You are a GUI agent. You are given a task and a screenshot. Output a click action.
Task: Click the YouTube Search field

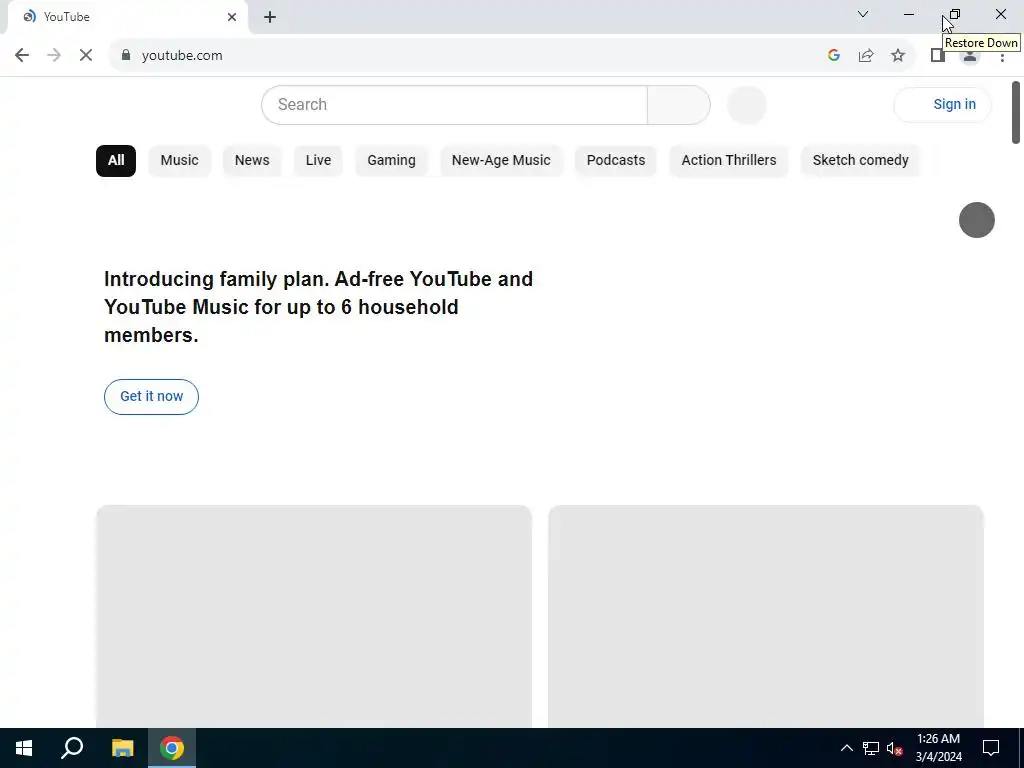(x=455, y=104)
